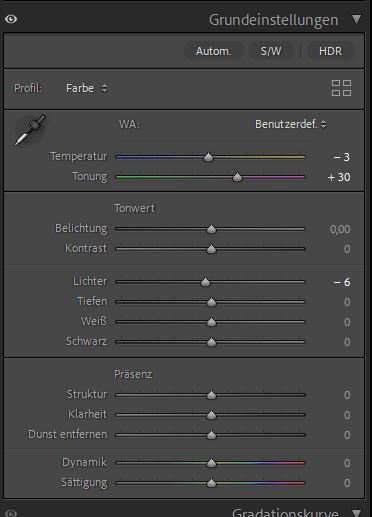Click the Lichter slider handle

click(205, 282)
